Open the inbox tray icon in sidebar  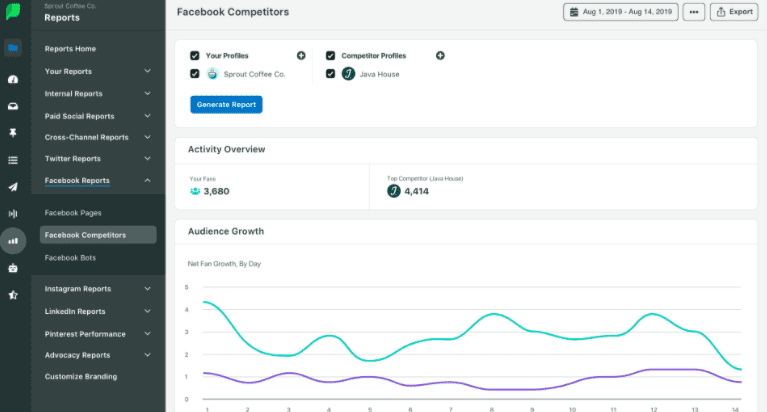(x=13, y=106)
